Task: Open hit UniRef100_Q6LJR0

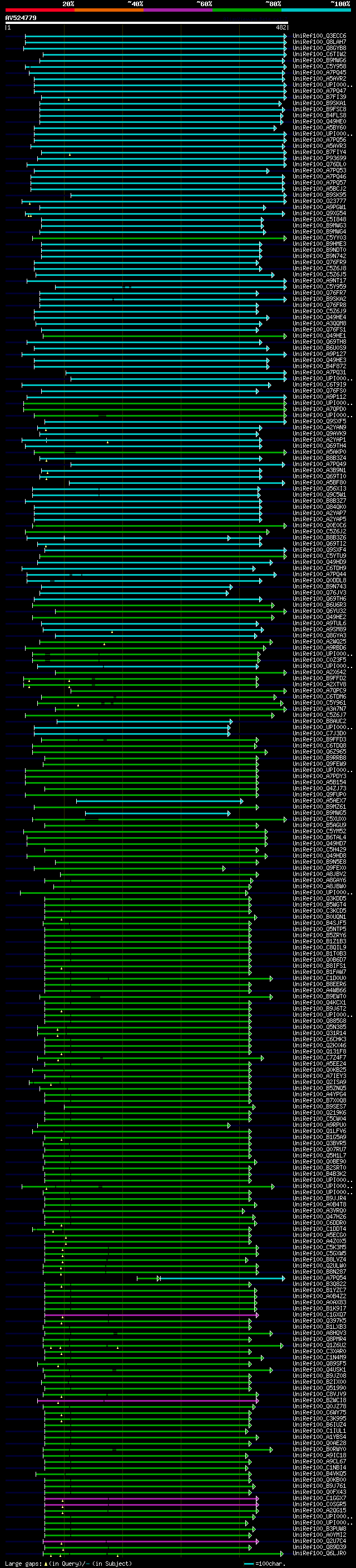Action: coord(319,1554)
